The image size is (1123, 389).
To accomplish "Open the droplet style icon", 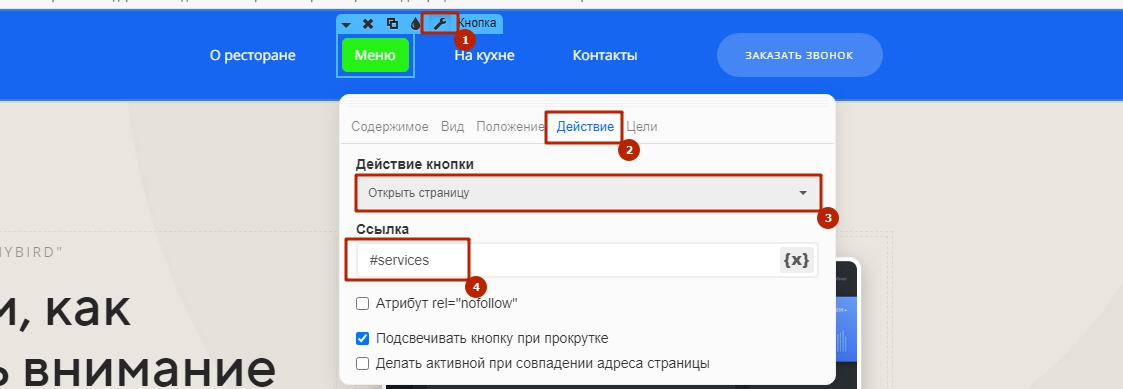I will (415, 24).
